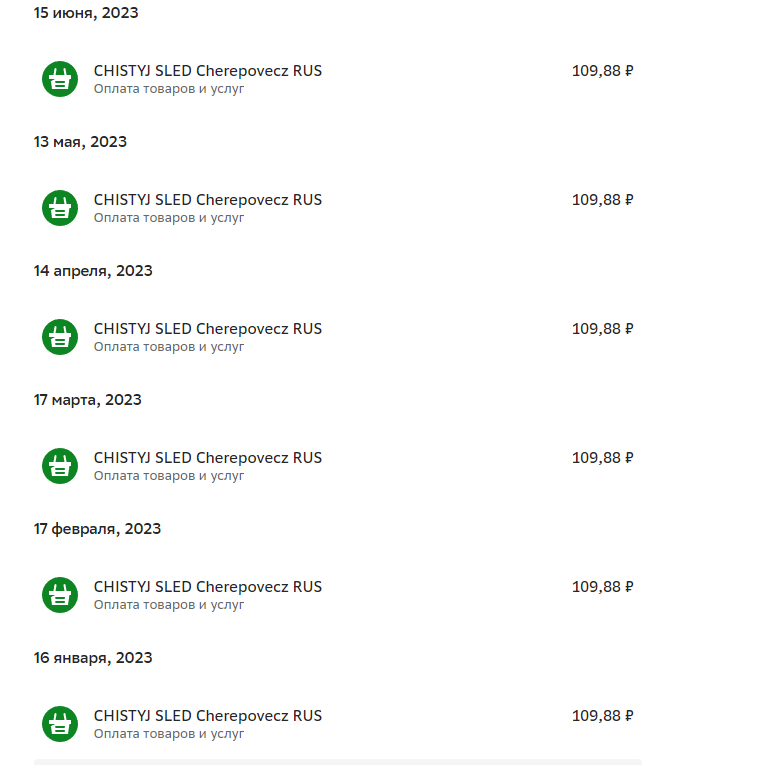Click "Оплата товаров и услуг" under 13 мая

(x=169, y=218)
